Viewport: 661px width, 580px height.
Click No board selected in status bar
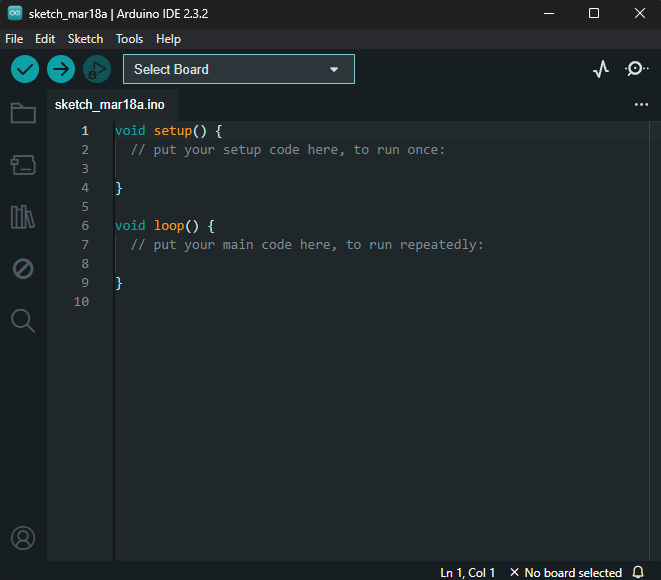pos(565,572)
